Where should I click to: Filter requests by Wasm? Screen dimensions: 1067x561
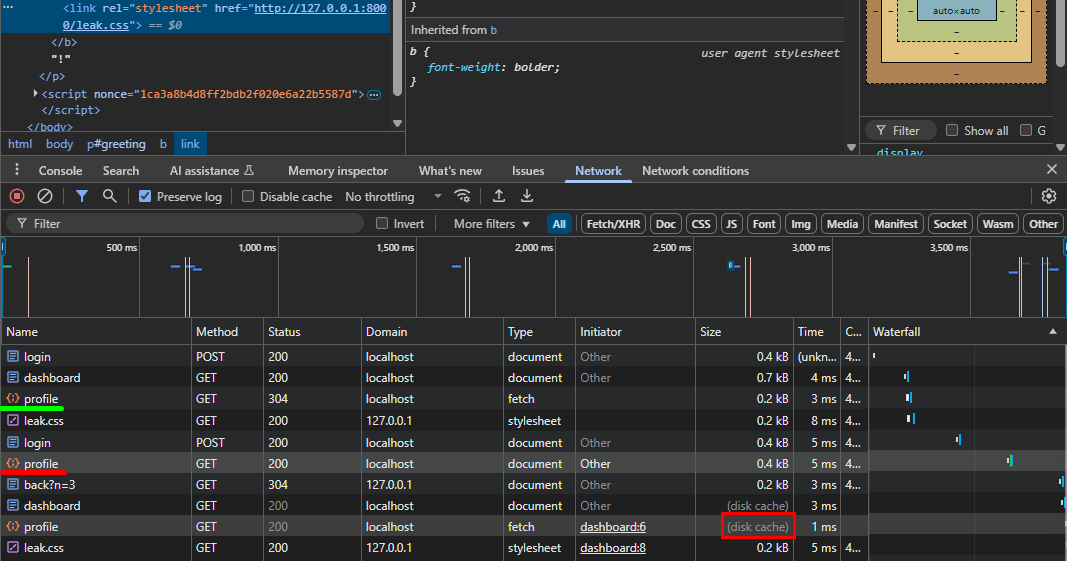pyautogui.click(x=998, y=224)
